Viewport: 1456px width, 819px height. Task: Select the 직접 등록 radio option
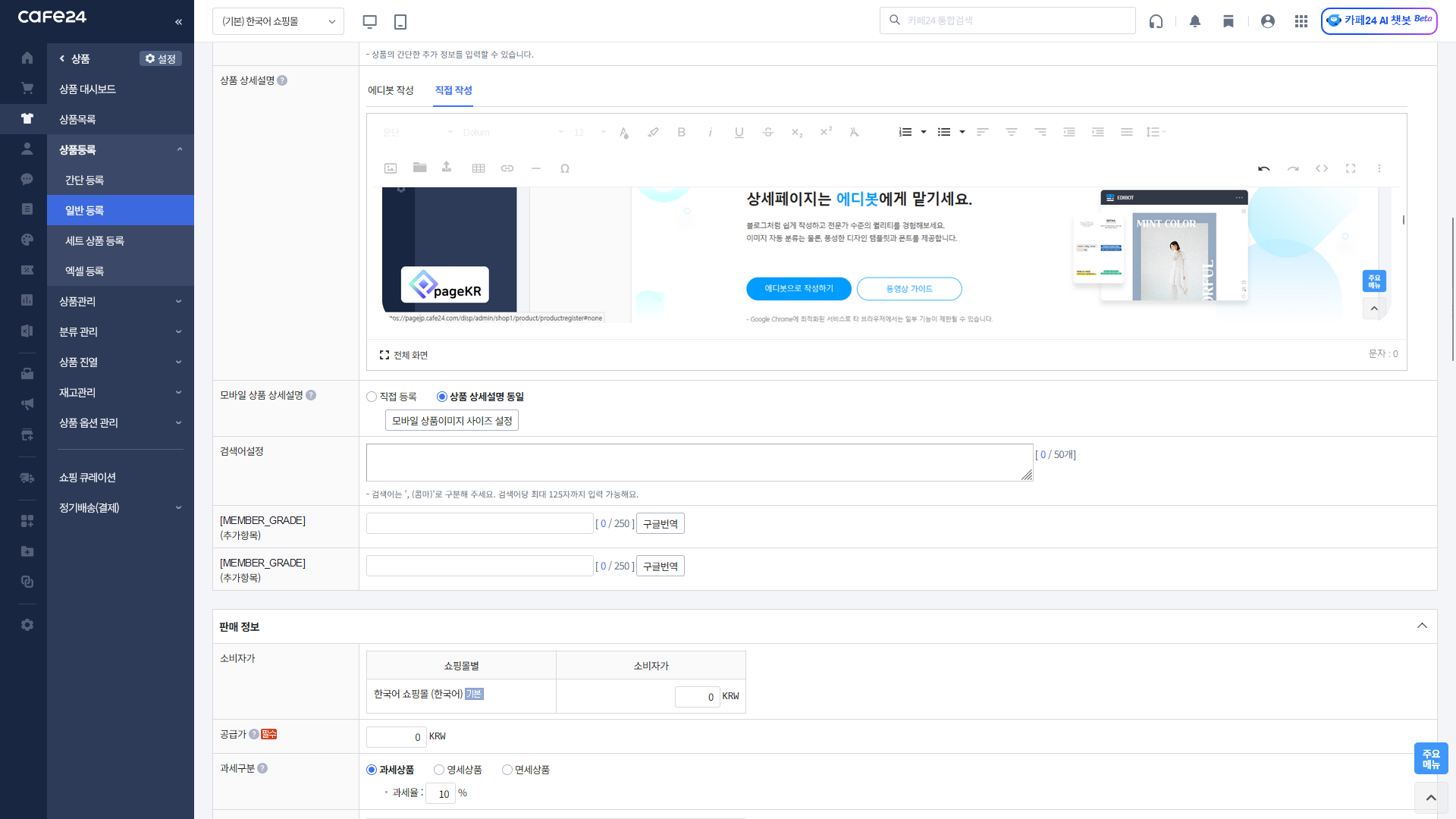[x=372, y=397]
